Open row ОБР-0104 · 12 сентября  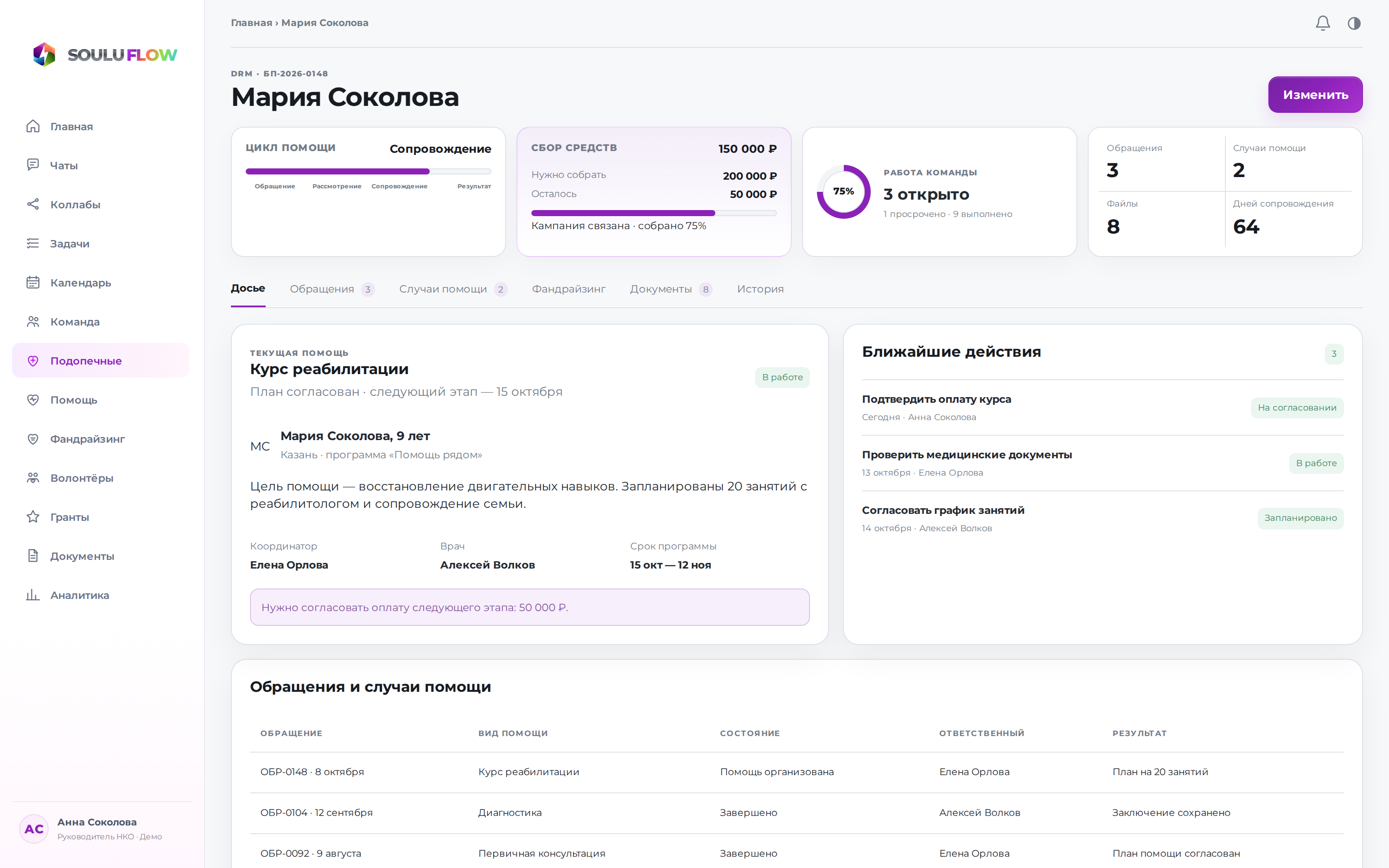[797, 813]
